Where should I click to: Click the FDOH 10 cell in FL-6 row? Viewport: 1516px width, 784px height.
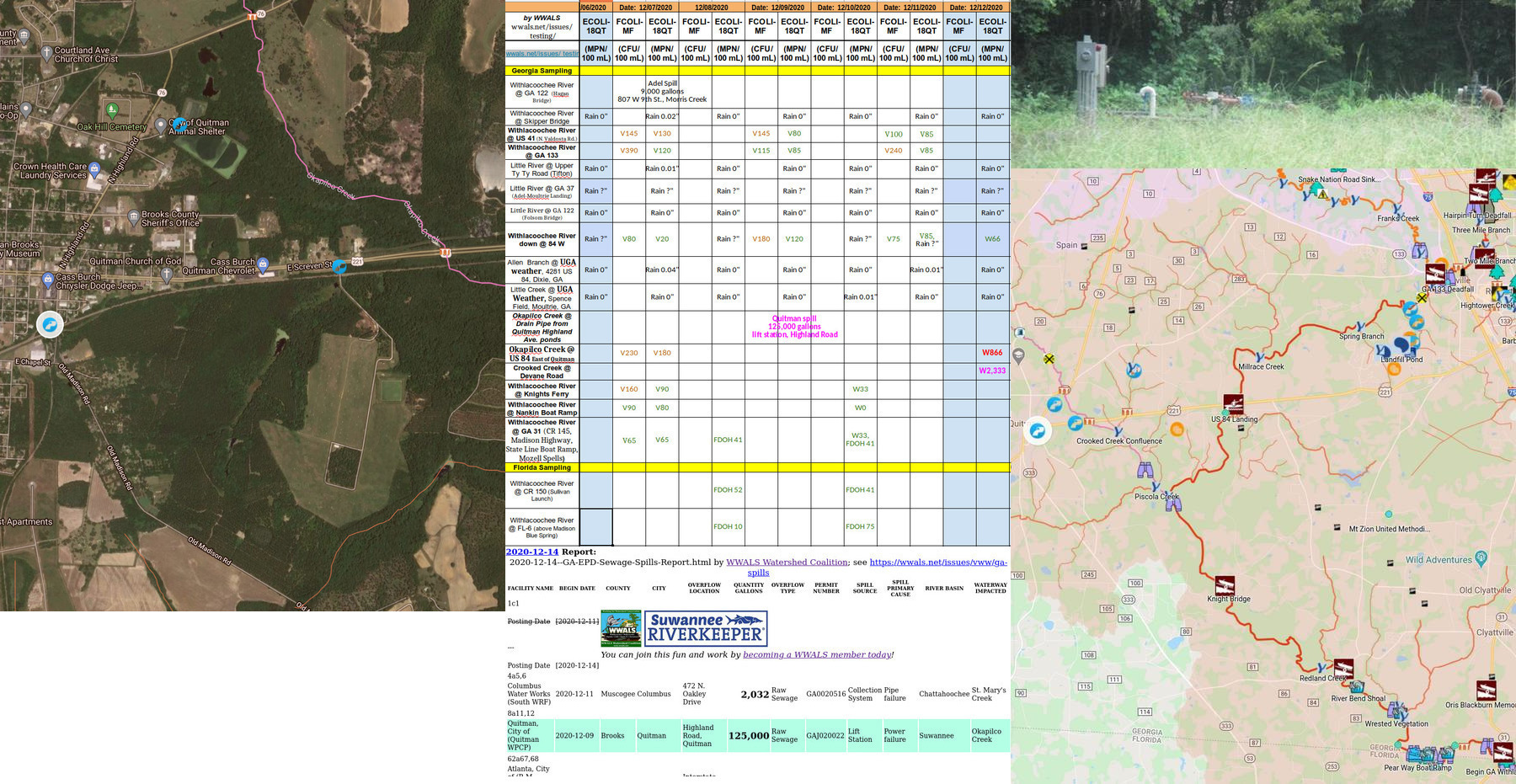(728, 527)
